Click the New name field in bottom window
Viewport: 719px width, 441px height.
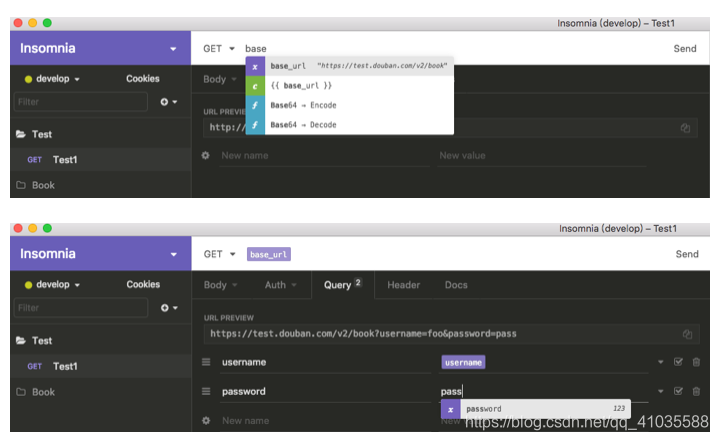click(x=325, y=421)
